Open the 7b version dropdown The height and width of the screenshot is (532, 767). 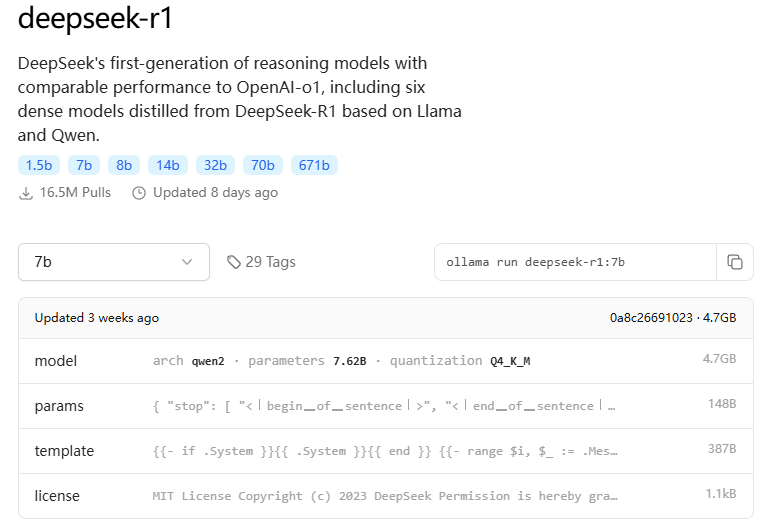114,262
